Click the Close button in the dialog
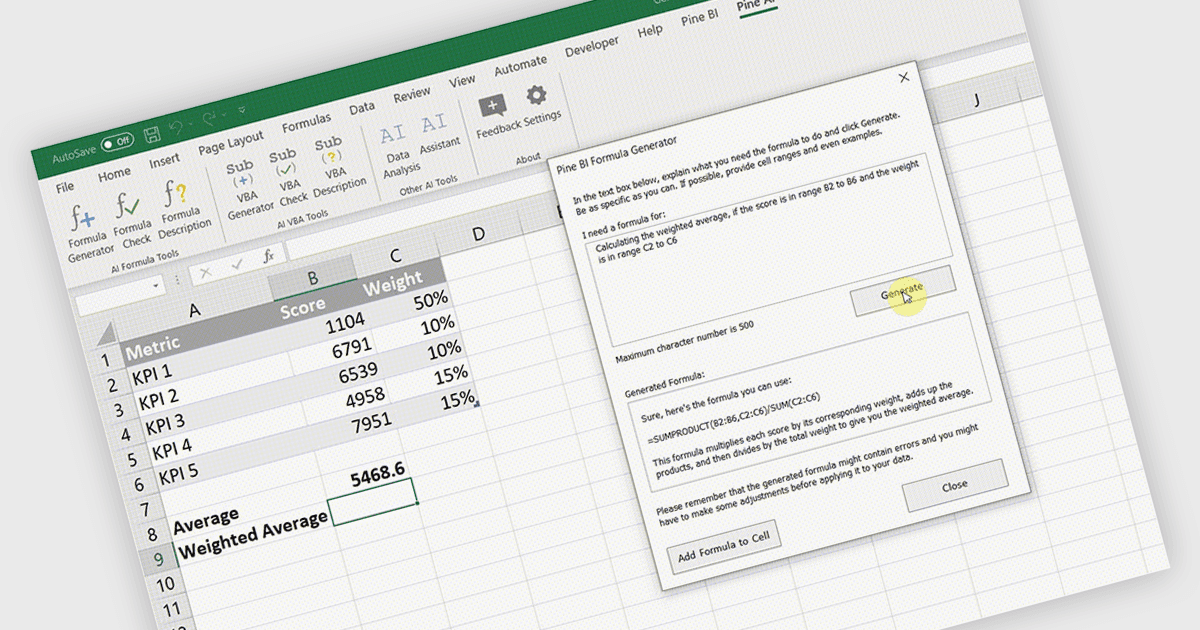 [x=955, y=485]
